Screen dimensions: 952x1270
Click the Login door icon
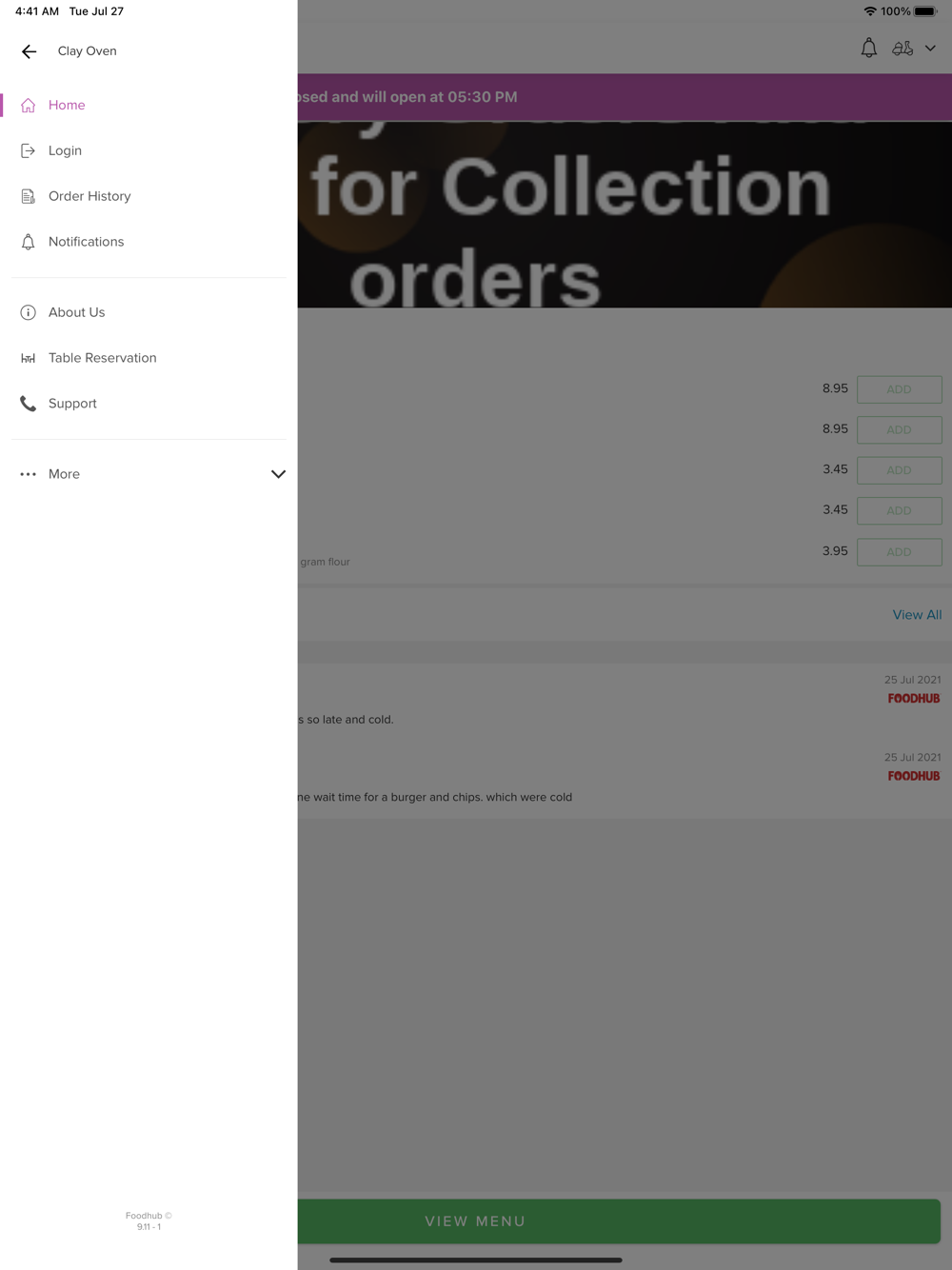pos(29,150)
